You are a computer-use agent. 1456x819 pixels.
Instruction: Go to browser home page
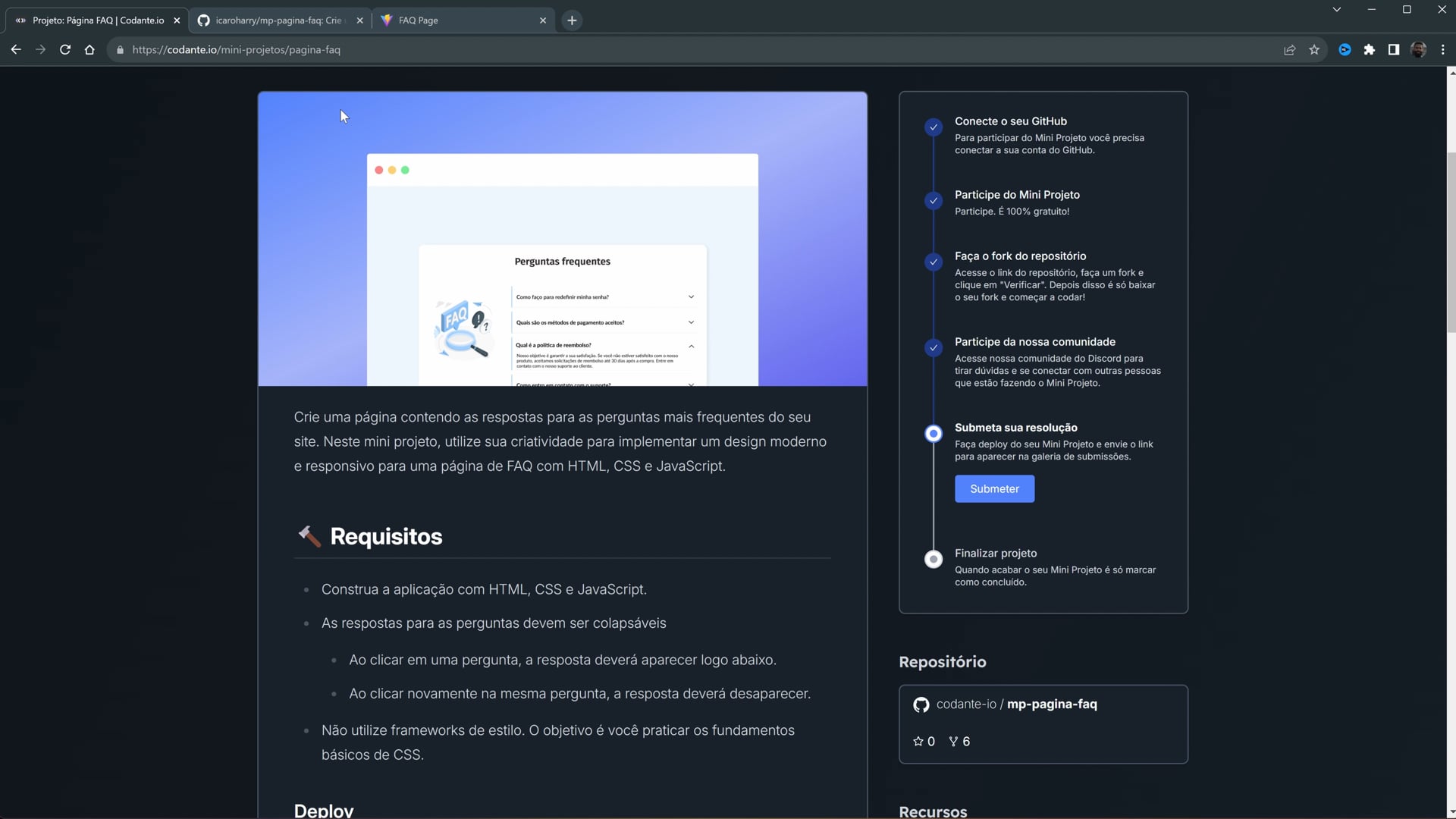(89, 49)
